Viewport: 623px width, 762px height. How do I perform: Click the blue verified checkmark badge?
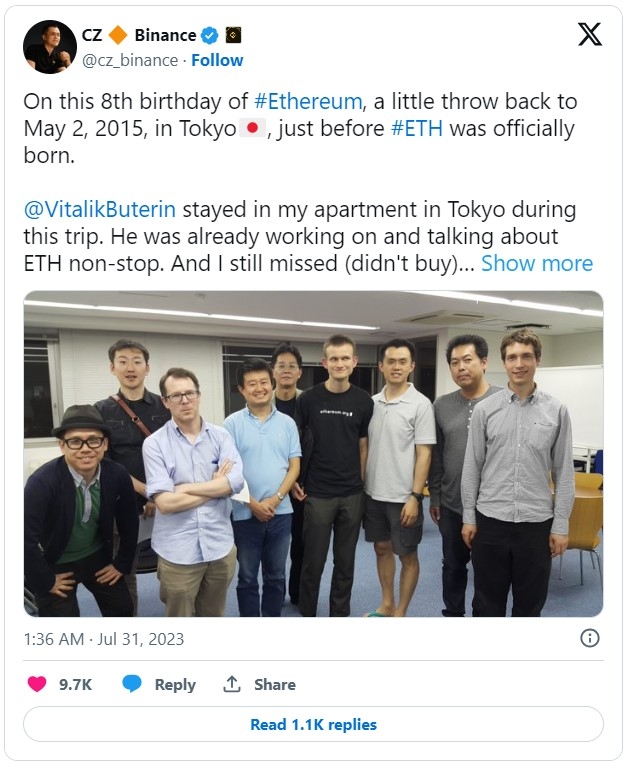[210, 35]
